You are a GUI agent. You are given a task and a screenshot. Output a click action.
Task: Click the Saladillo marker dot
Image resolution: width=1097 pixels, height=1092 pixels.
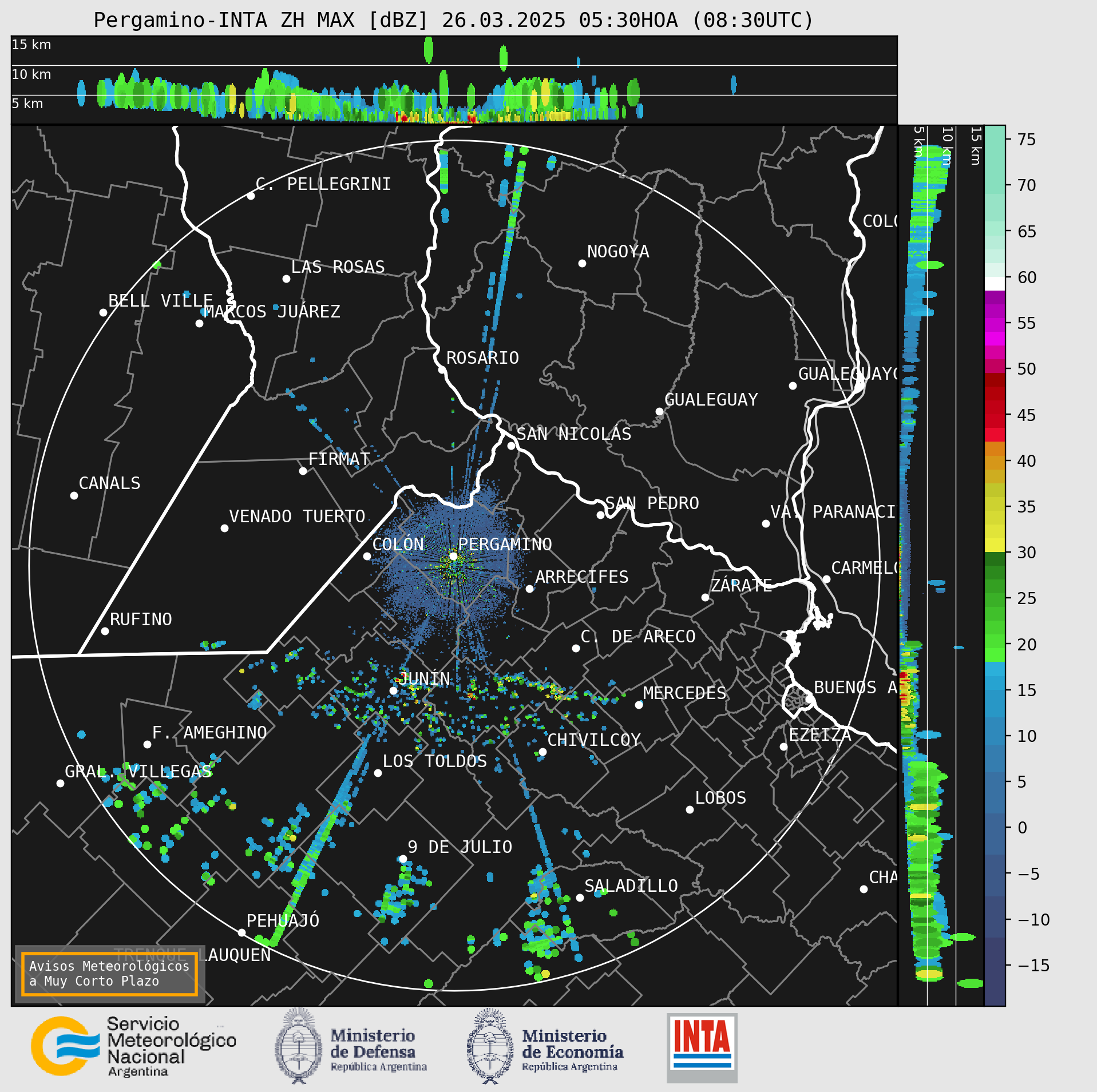point(580,898)
